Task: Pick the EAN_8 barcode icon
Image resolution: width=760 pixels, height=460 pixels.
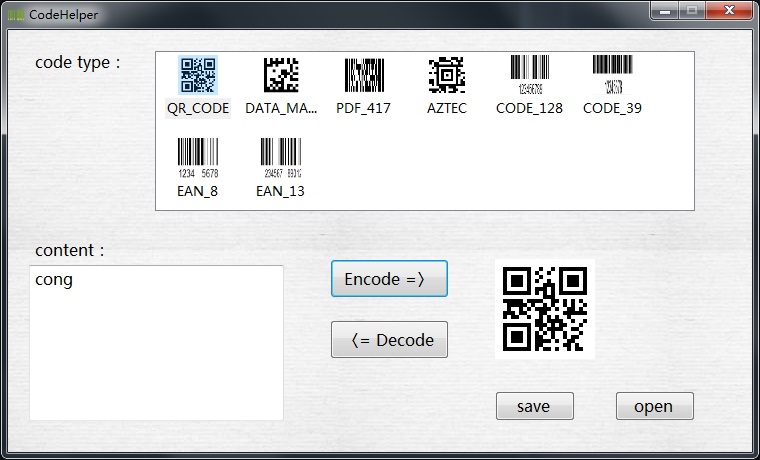Action: pyautogui.click(x=198, y=158)
